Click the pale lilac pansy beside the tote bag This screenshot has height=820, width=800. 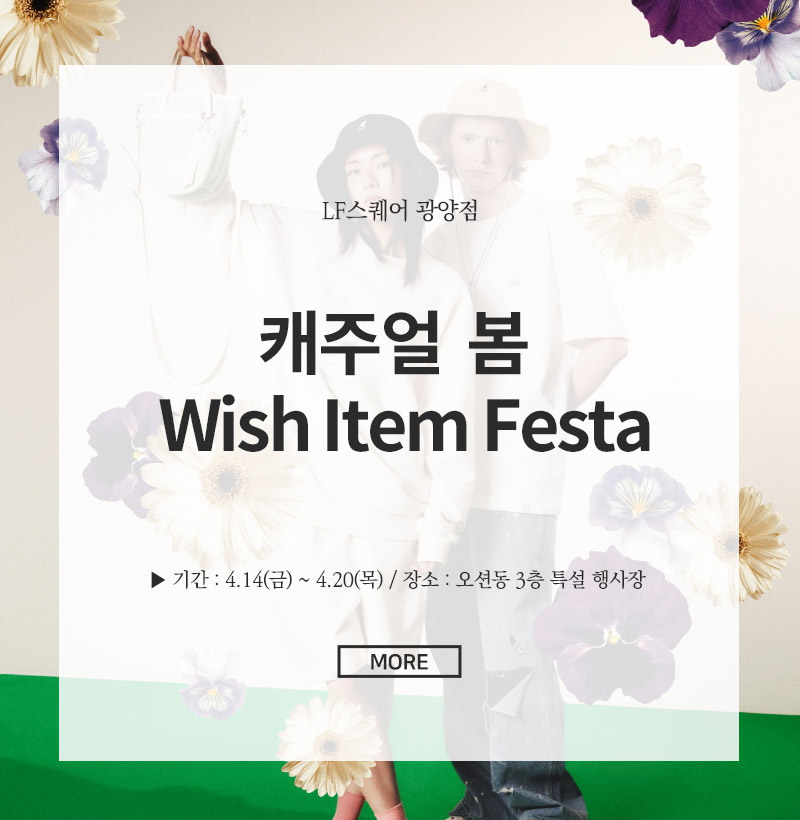(x=65, y=163)
